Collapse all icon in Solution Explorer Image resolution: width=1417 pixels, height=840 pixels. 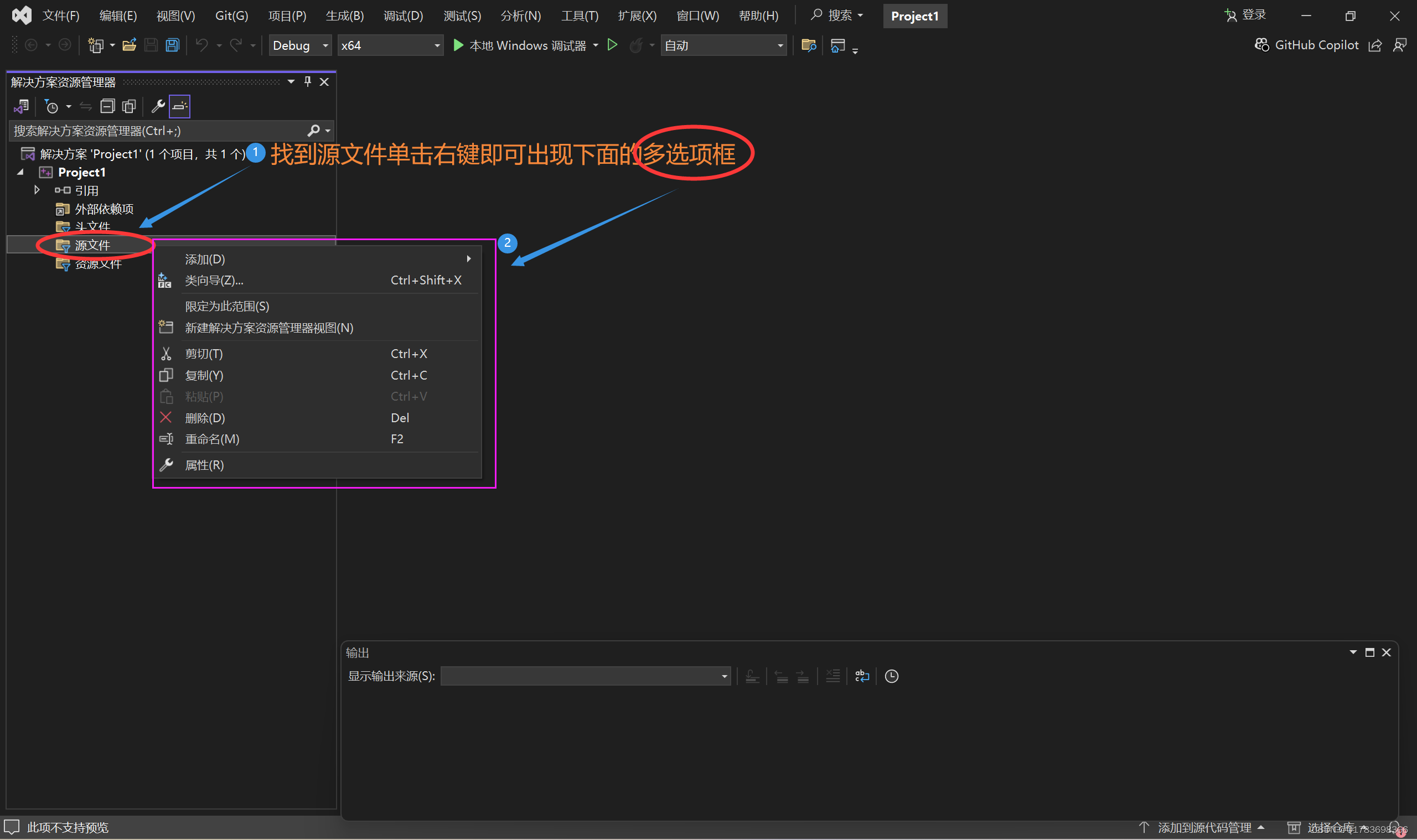coord(107,106)
